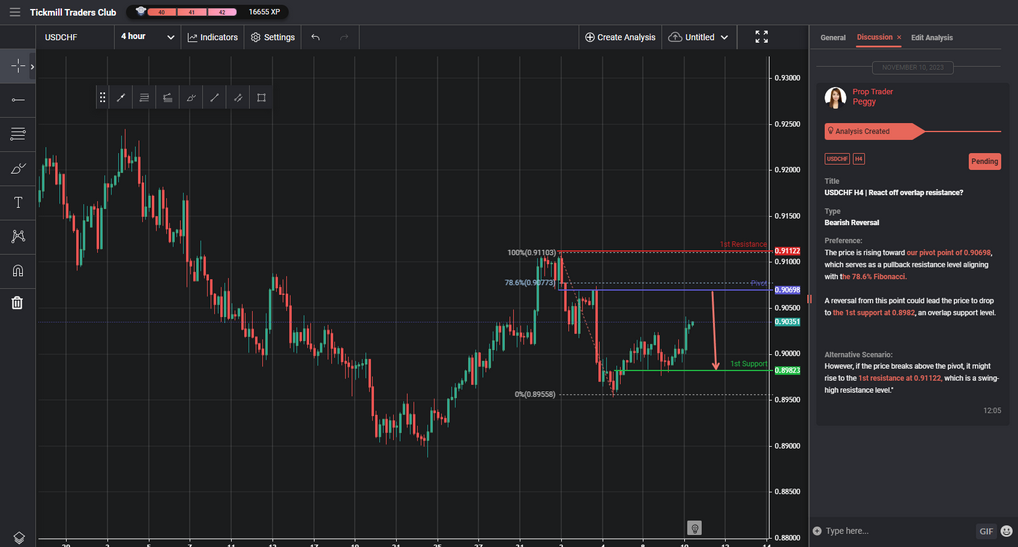The width and height of the screenshot is (1018, 547).
Task: Open the emoji picker
Action: (x=1006, y=531)
